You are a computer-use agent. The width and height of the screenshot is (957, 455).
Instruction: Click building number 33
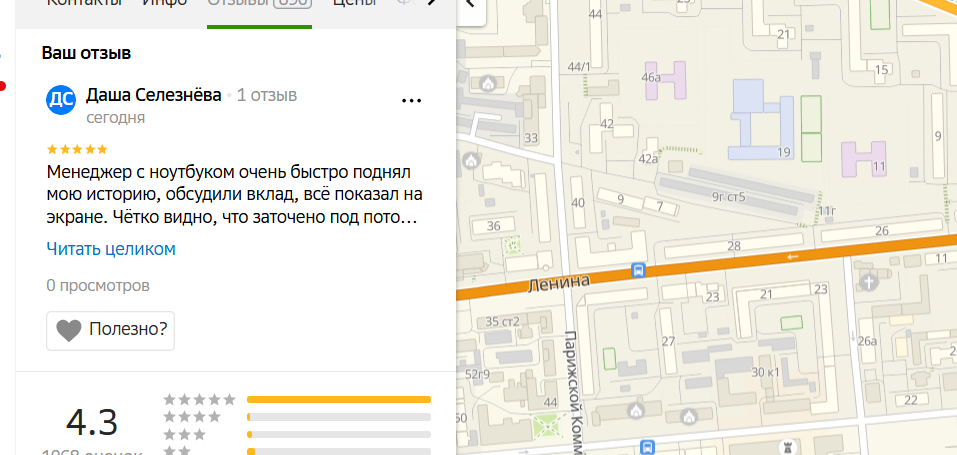(531, 139)
